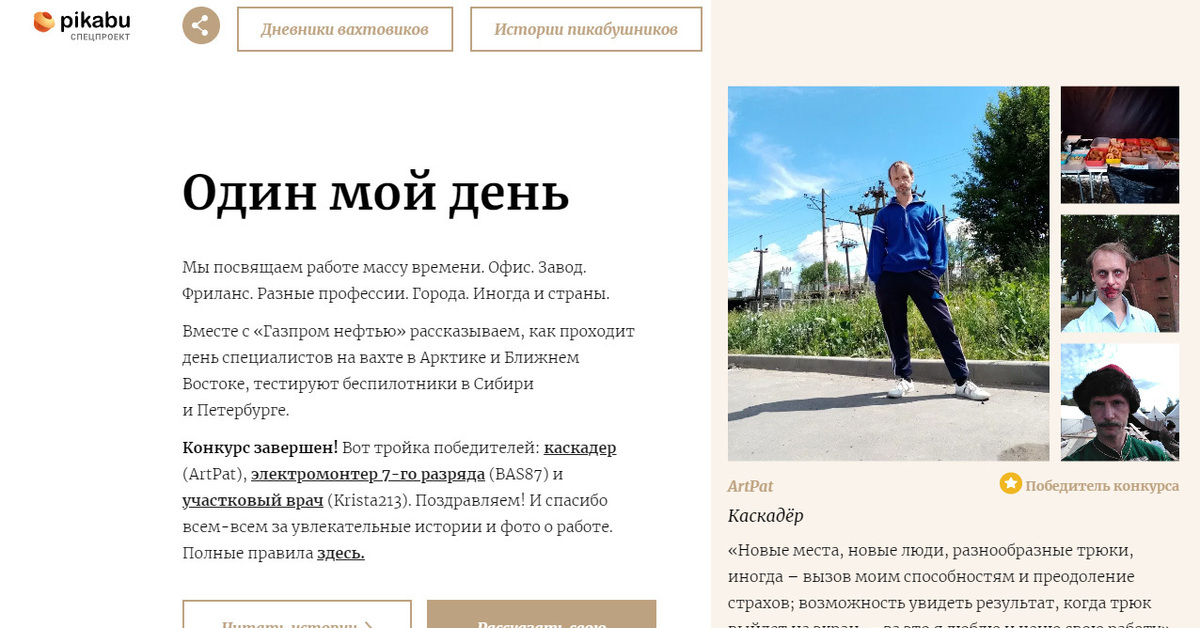Screen dimensions: 1200x628
Task: Follow the электромонтер 7-го разряда link
Action: (x=368, y=473)
